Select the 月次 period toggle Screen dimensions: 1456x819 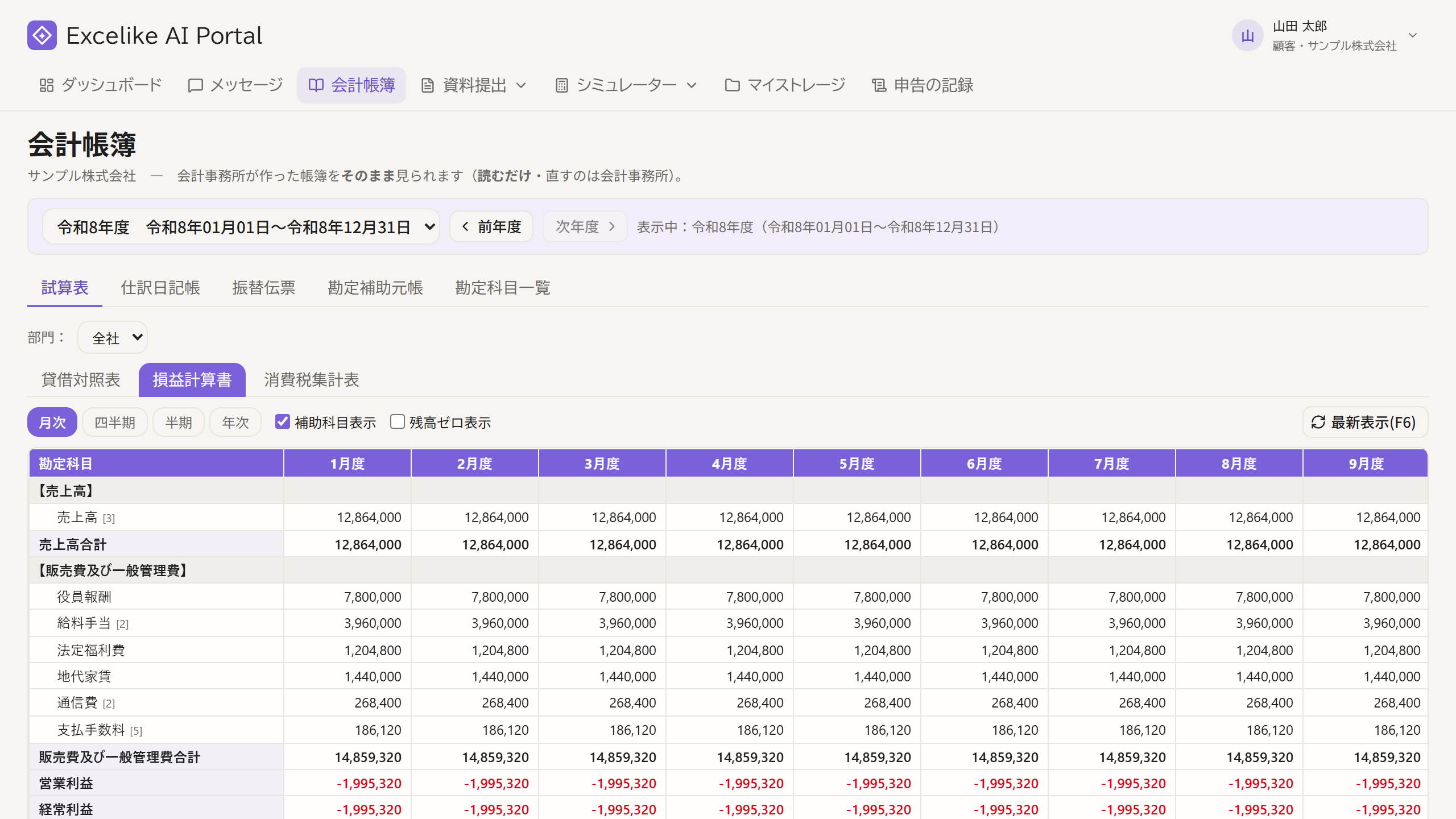point(52,422)
